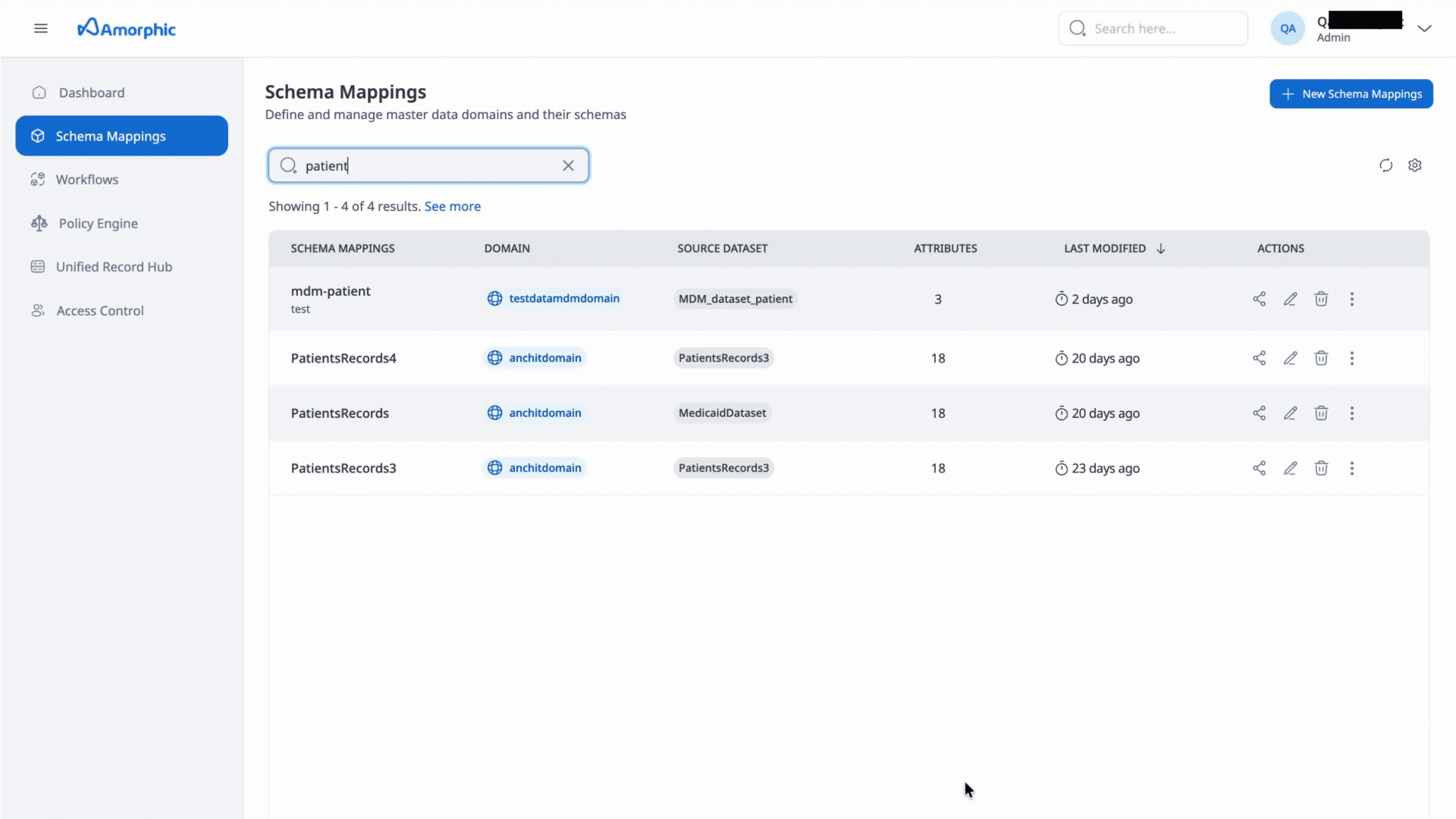Click the See more link
1456x819 pixels.
(452, 206)
